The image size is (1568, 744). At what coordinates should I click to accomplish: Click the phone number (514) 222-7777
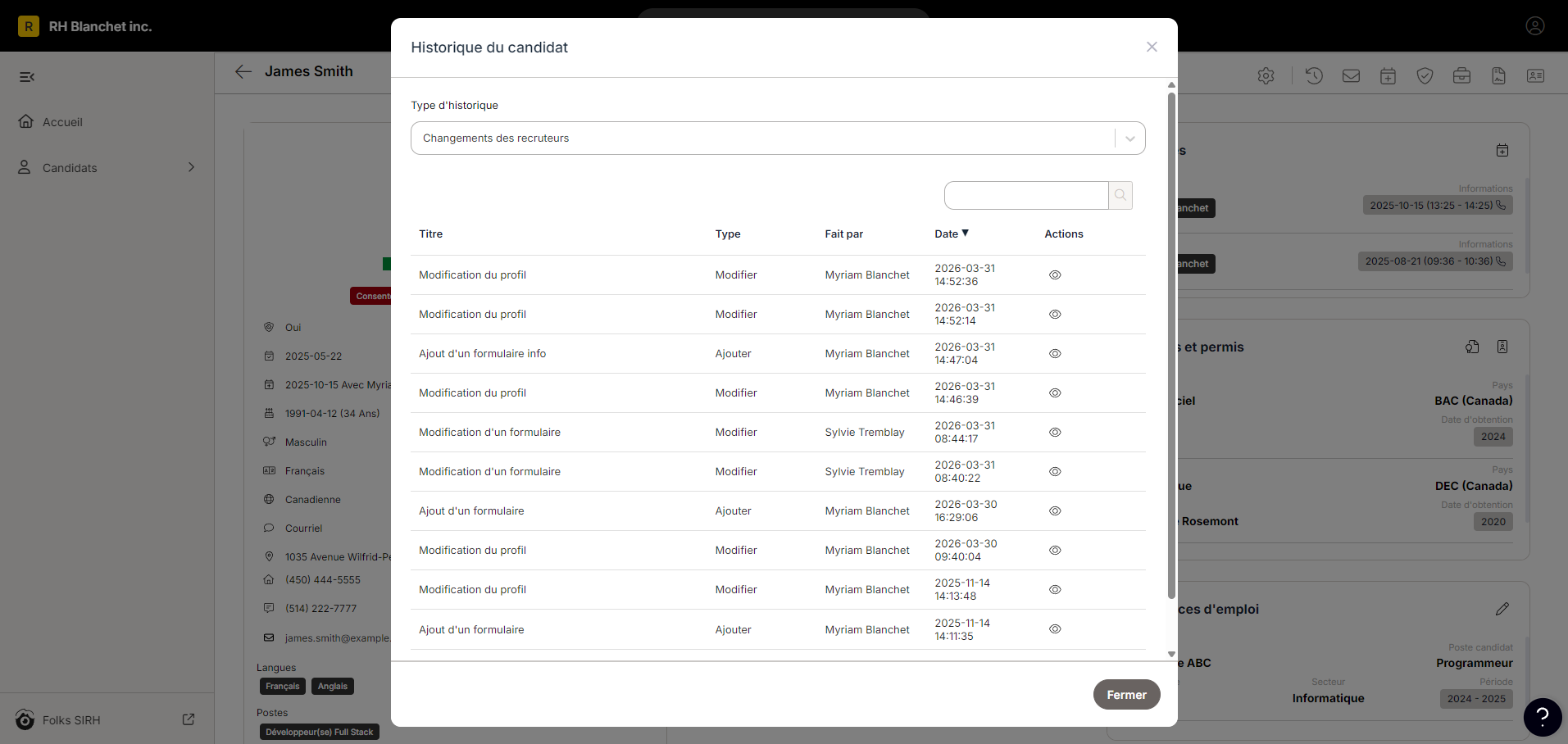[x=320, y=609]
